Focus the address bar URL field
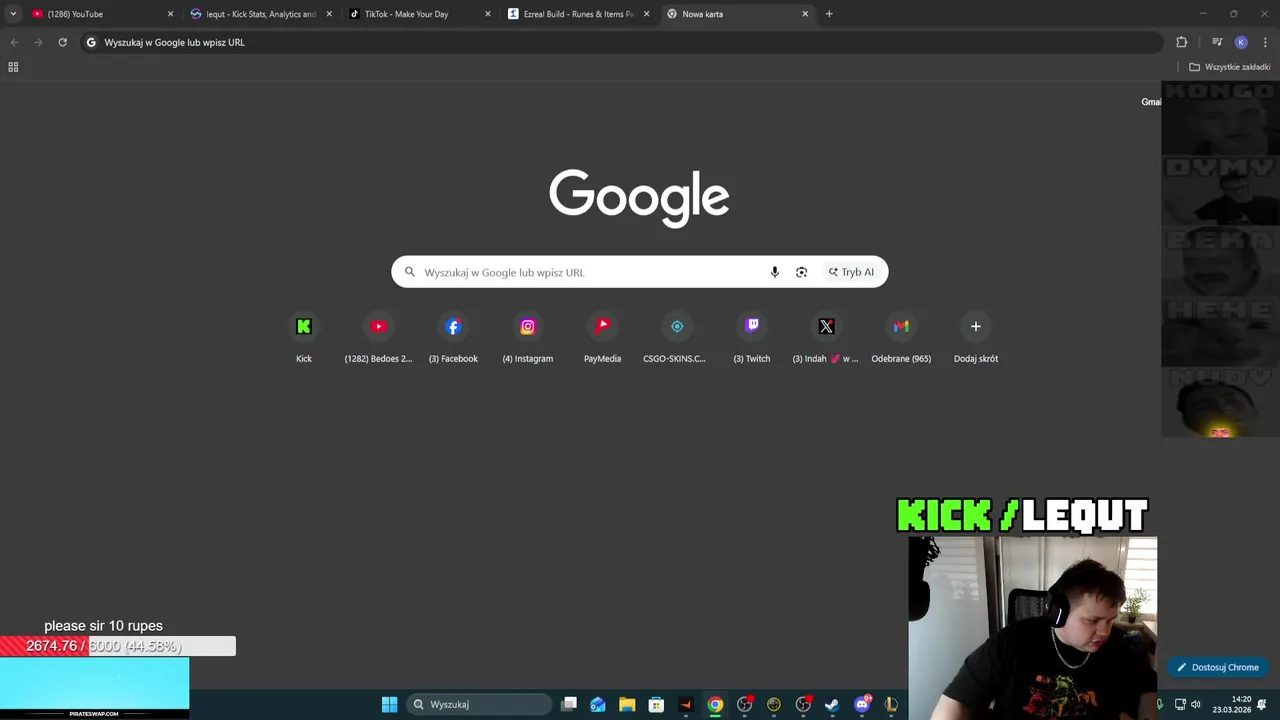Viewport: 1280px width, 720px height. pos(622,42)
